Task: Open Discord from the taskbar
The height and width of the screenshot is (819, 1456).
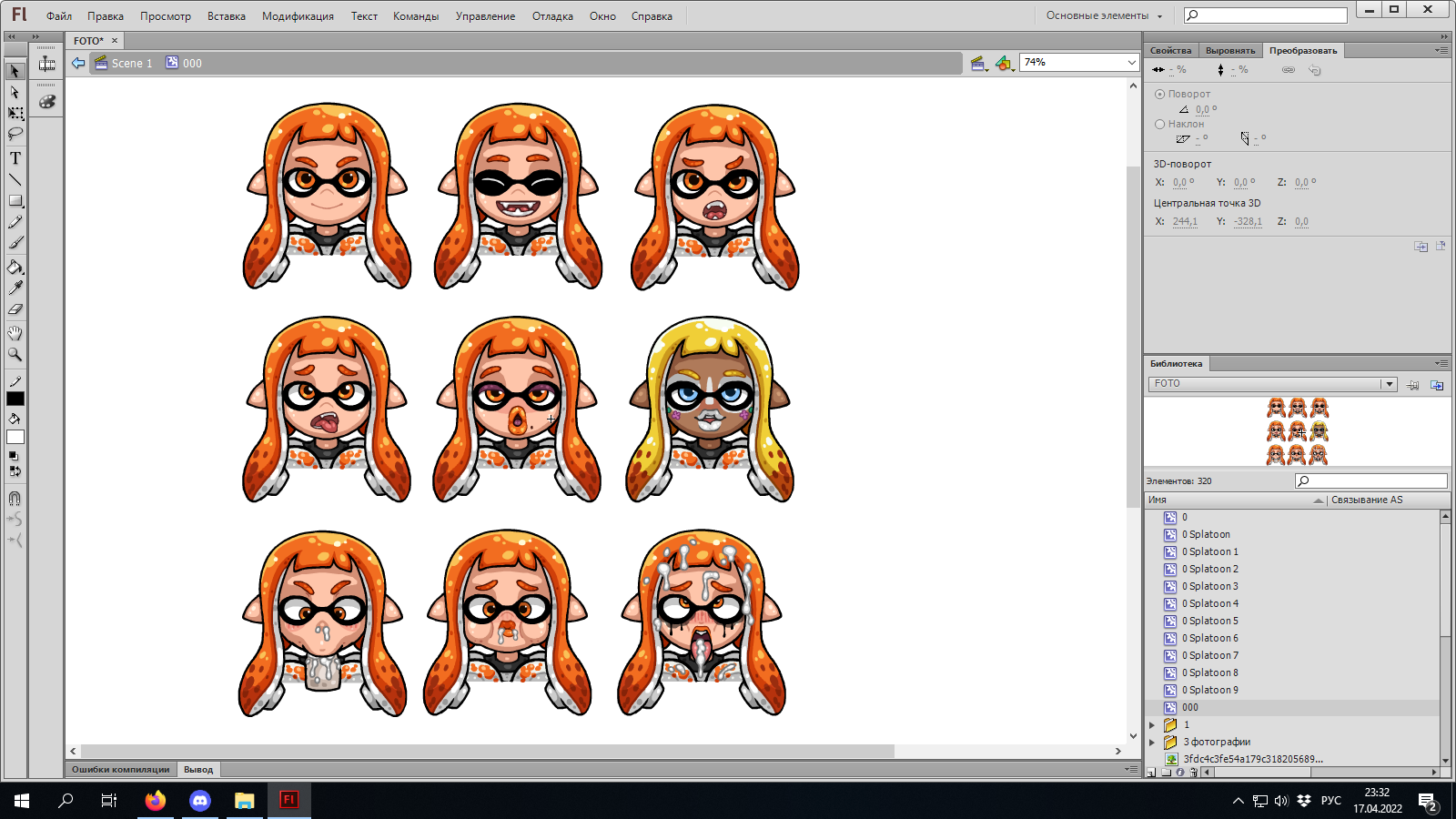Action: [200, 801]
